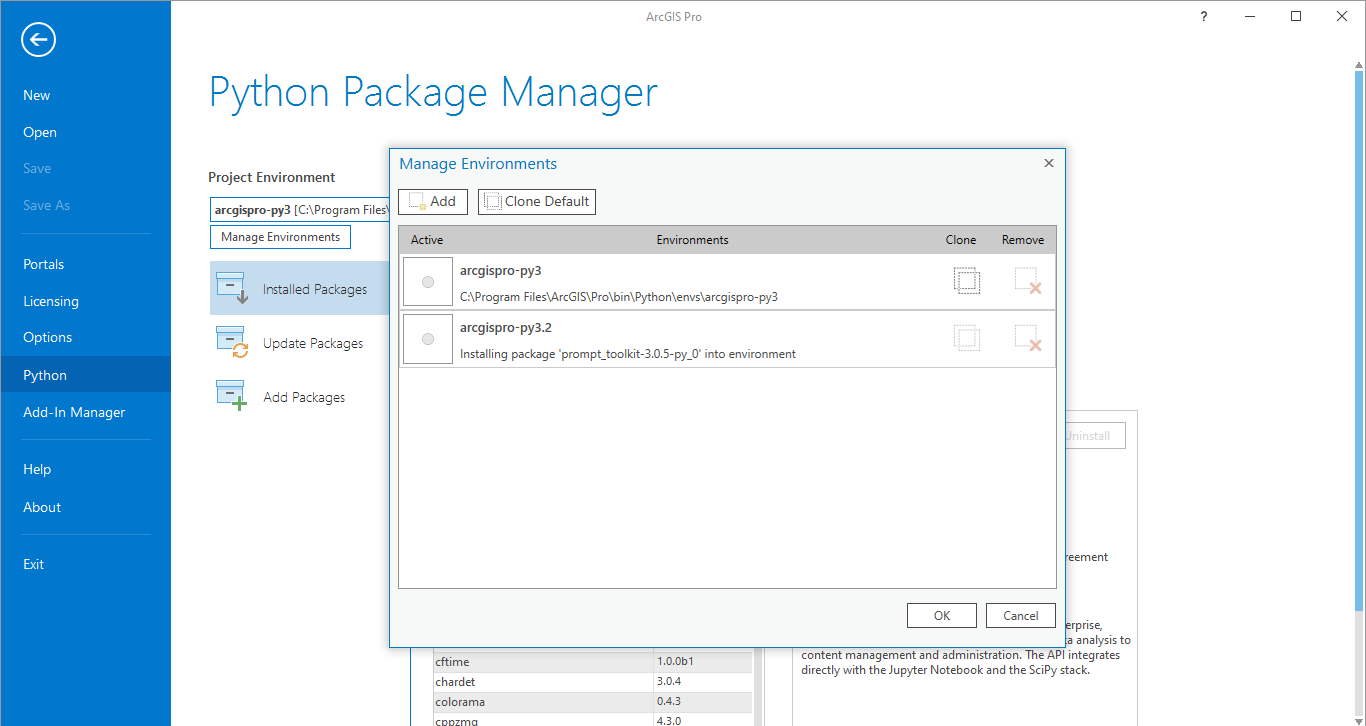Viewport: 1366px width, 726px height.
Task: Click the arcgispro-py3 environment path text
Action: click(619, 297)
